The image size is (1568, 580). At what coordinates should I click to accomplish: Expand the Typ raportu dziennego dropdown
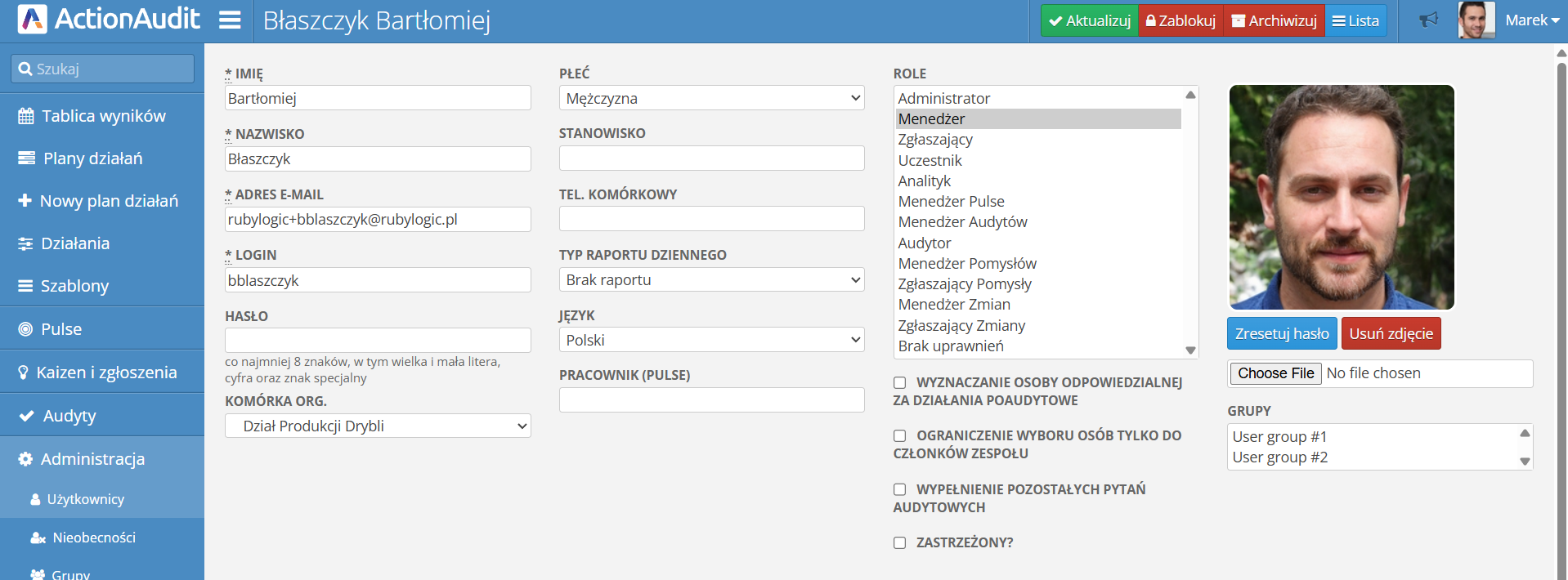(x=711, y=279)
